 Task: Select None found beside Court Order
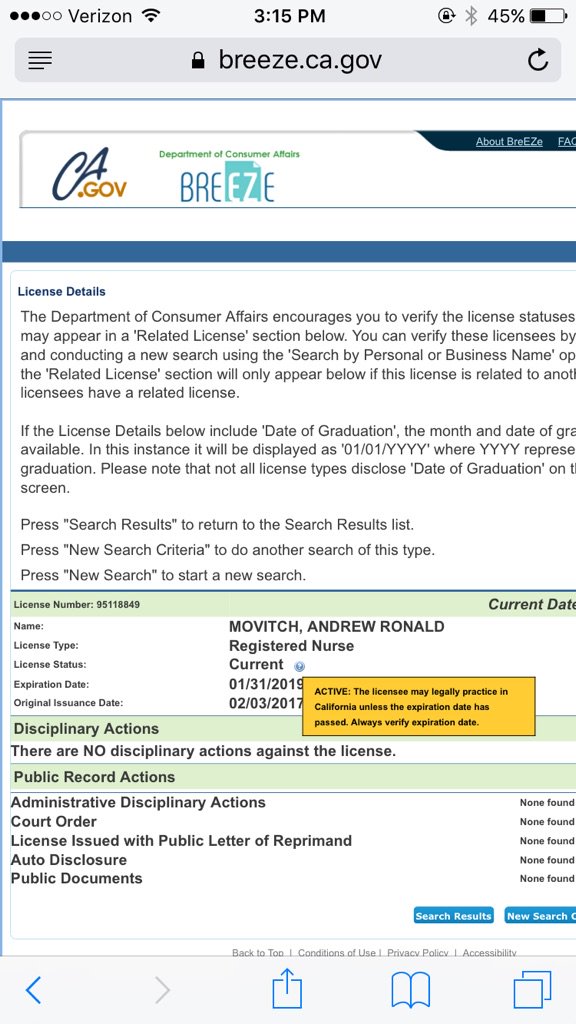click(547, 822)
